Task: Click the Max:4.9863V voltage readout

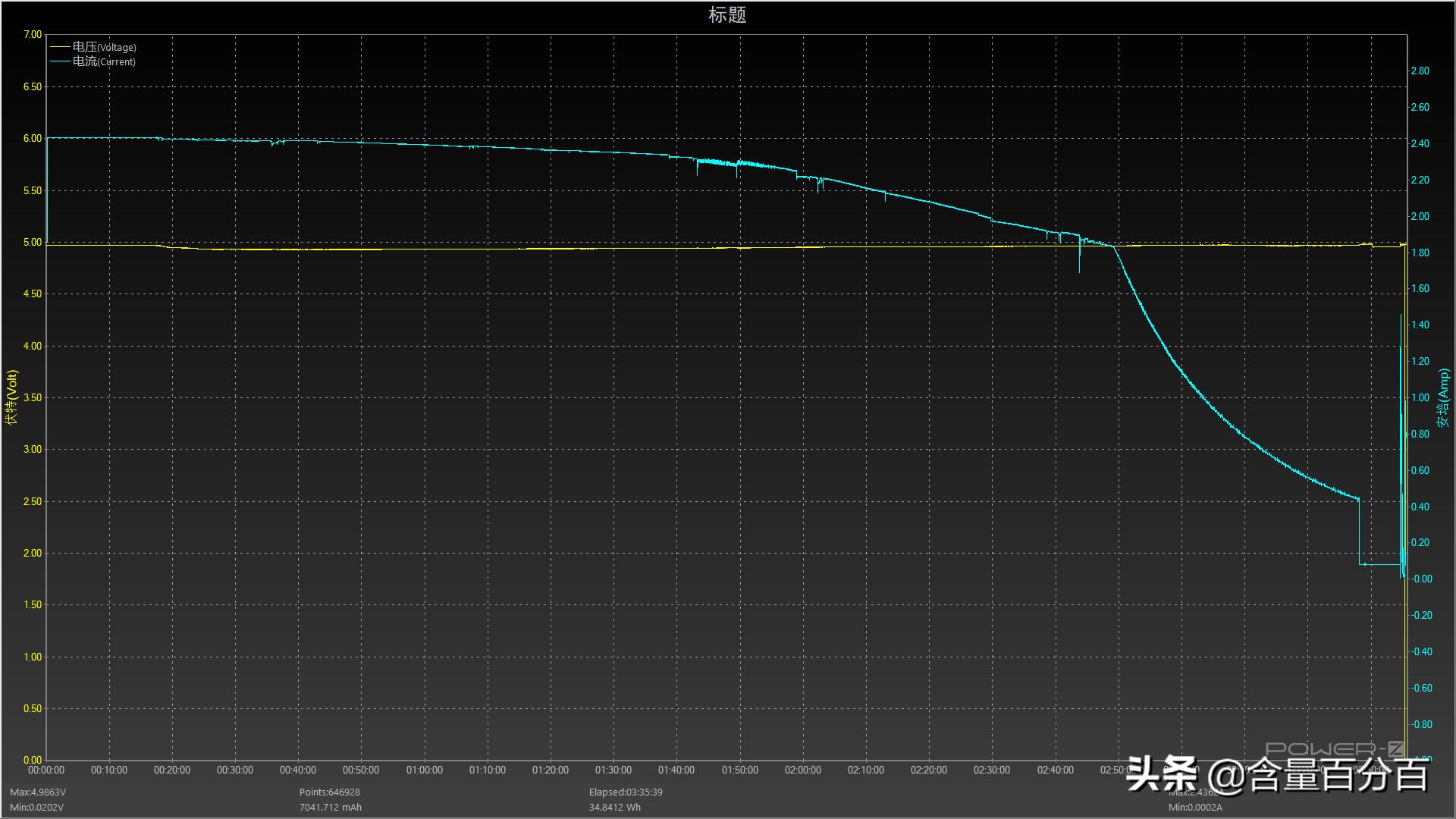Action: pos(38,792)
